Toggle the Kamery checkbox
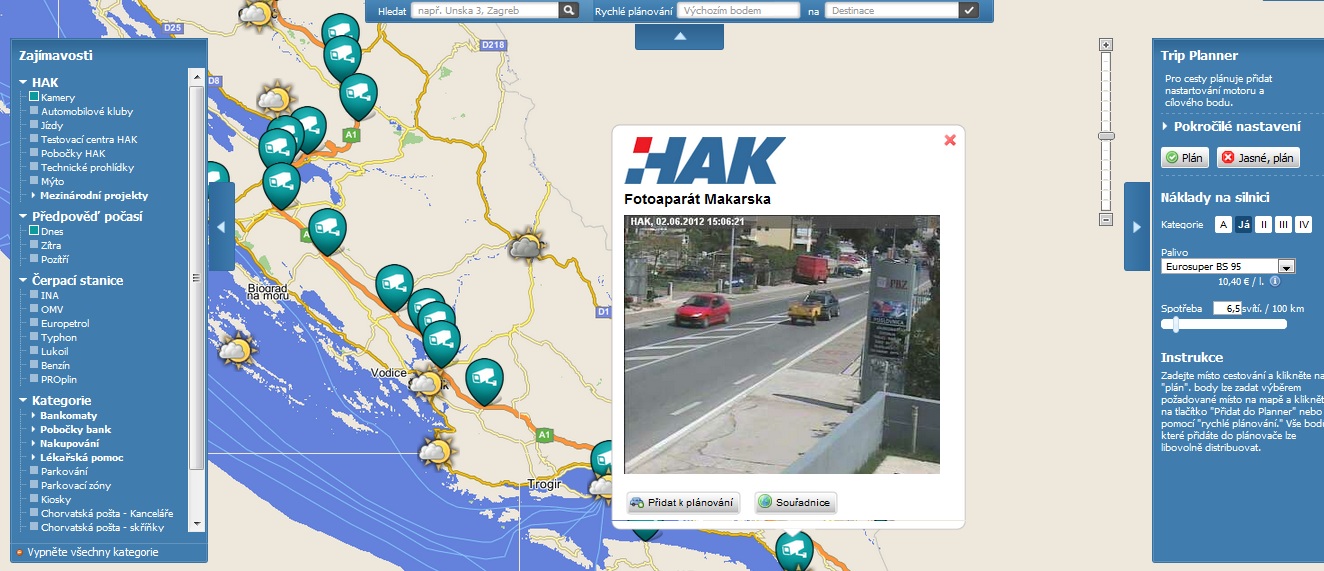The height and width of the screenshot is (571, 1324). click(34, 97)
